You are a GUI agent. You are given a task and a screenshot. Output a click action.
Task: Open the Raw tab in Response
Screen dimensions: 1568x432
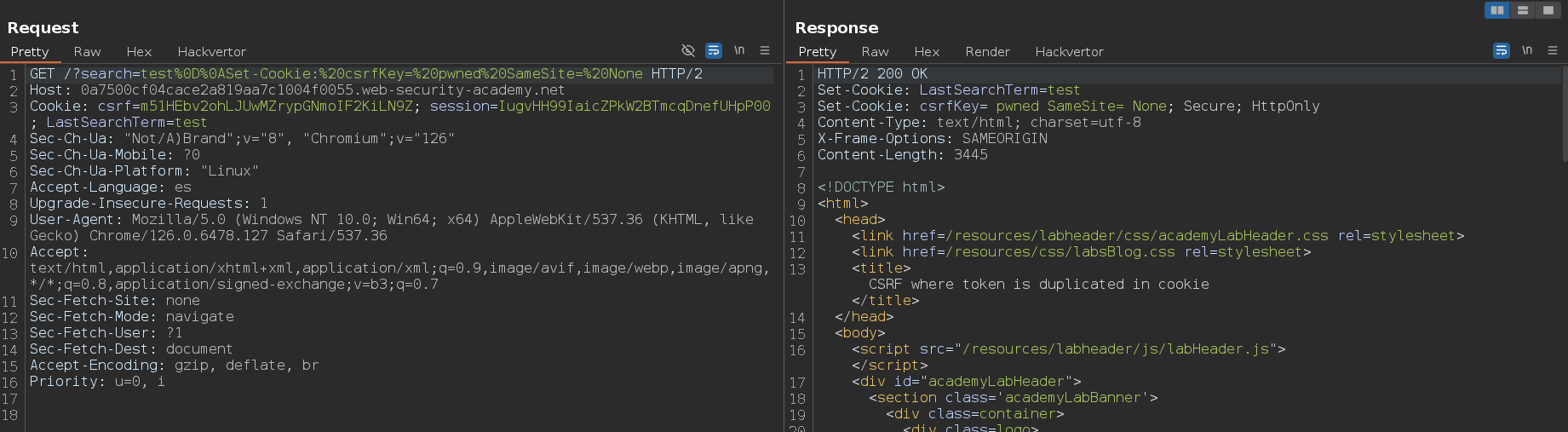click(875, 52)
